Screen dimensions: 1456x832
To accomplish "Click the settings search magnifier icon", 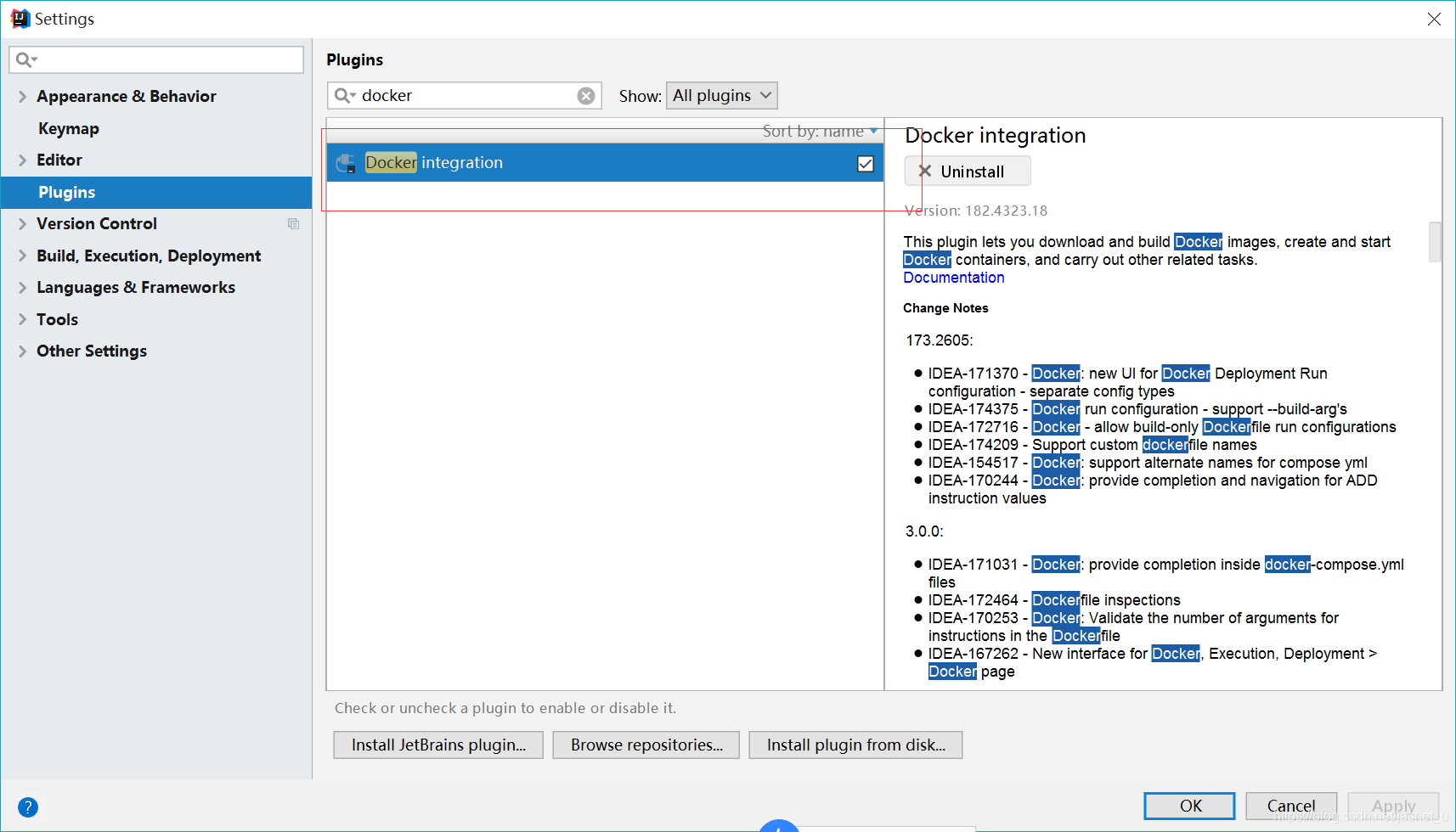I will (x=26, y=59).
